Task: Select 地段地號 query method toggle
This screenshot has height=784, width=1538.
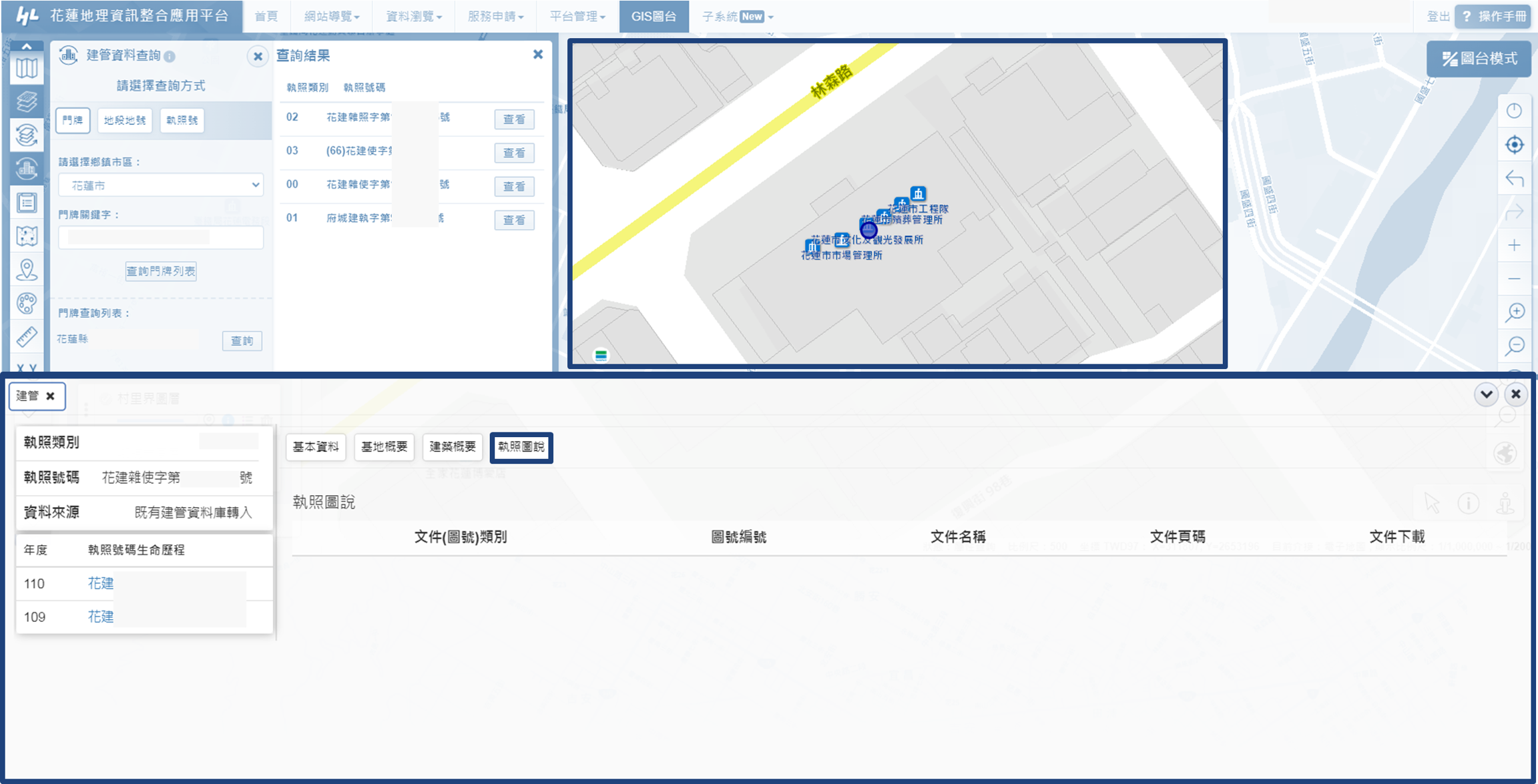Action: (x=125, y=120)
